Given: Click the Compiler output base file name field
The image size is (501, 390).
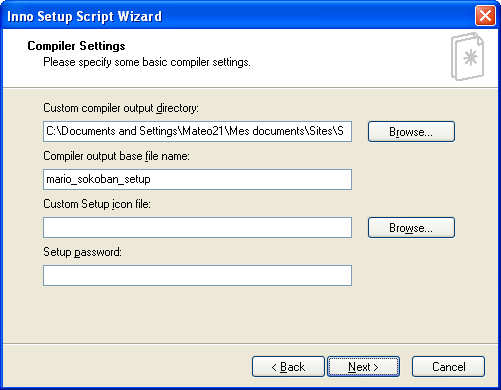Looking at the screenshot, I should tap(197, 179).
